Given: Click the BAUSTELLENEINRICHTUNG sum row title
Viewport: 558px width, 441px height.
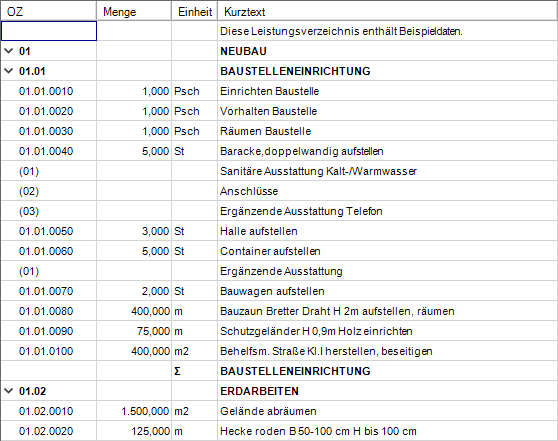Looking at the screenshot, I should [295, 371].
